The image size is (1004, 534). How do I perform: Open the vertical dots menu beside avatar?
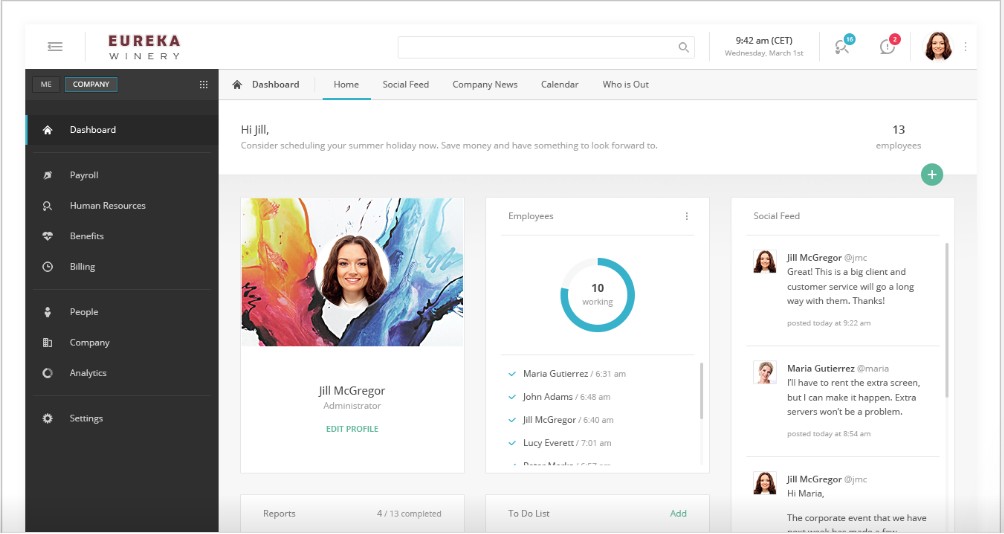pyautogui.click(x=965, y=47)
